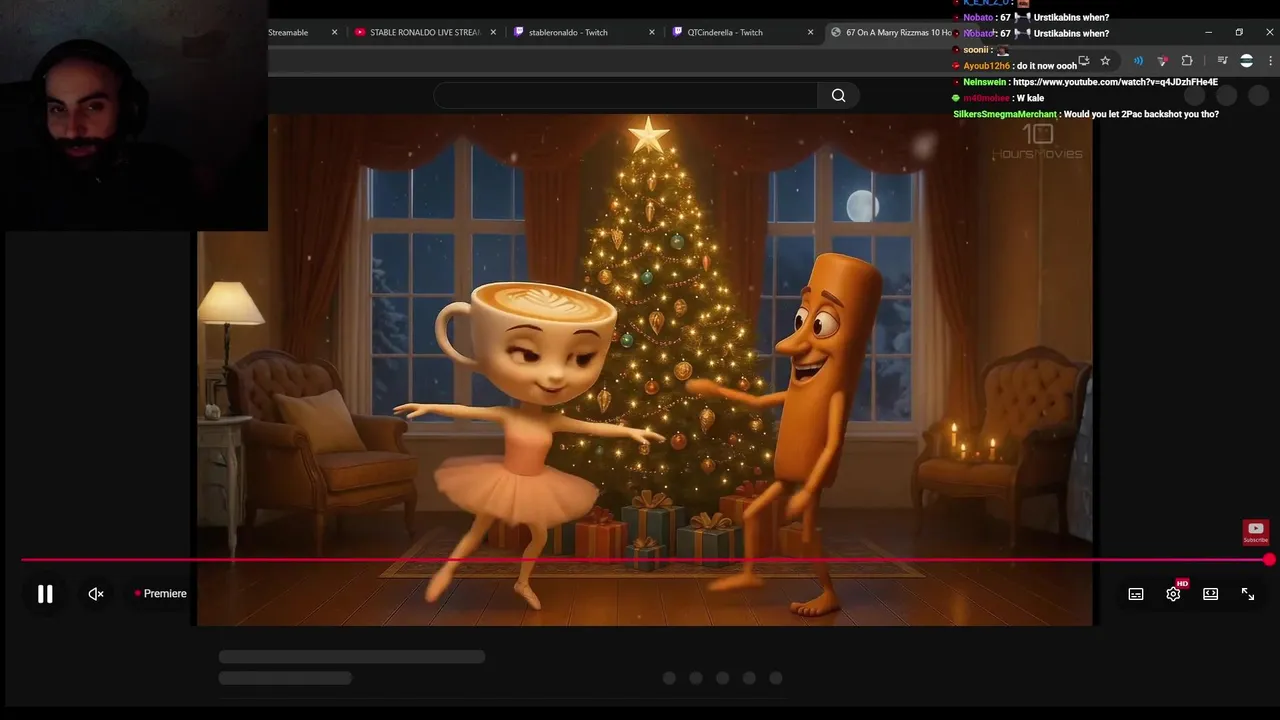This screenshot has height=720, width=1280.
Task: Click the blue sound-wave extension icon
Action: coord(1138,61)
